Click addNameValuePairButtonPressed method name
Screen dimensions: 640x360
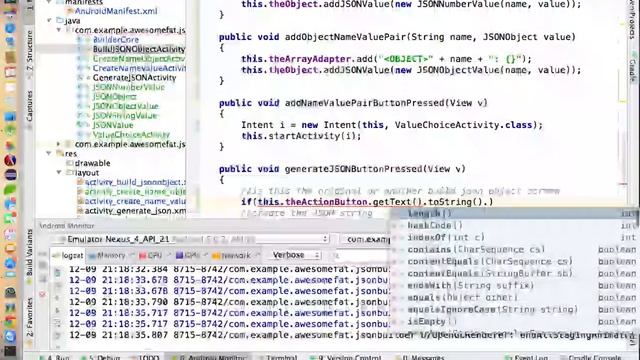(x=364, y=103)
